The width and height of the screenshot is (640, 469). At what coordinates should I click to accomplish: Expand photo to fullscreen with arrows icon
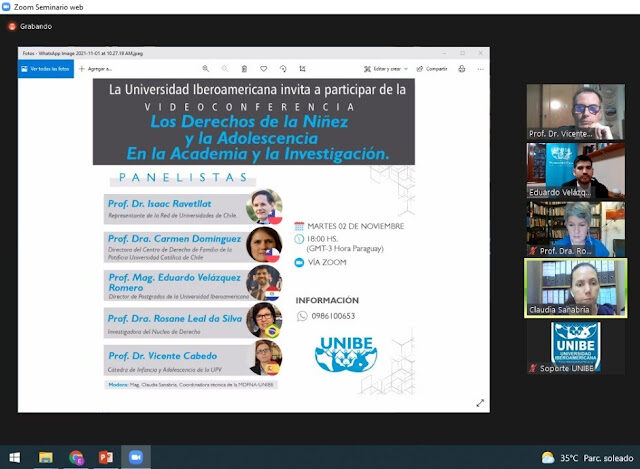(x=480, y=402)
